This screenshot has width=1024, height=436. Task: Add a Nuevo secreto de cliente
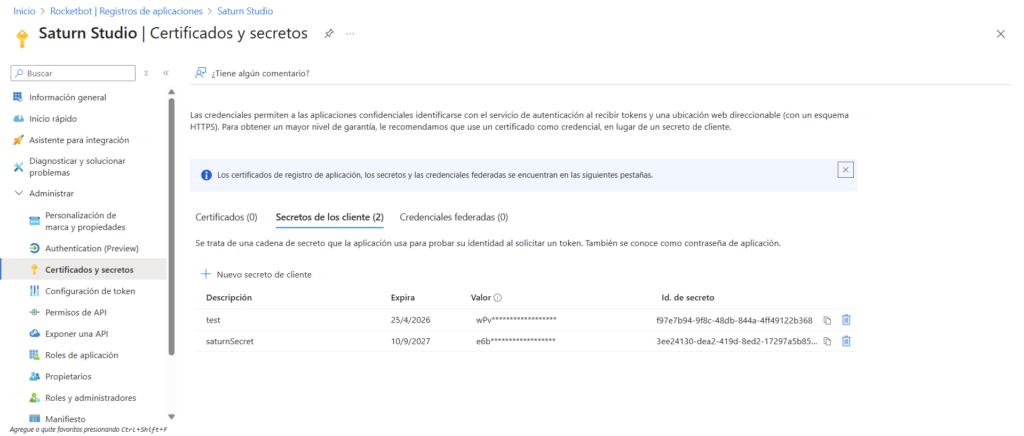coord(256,274)
